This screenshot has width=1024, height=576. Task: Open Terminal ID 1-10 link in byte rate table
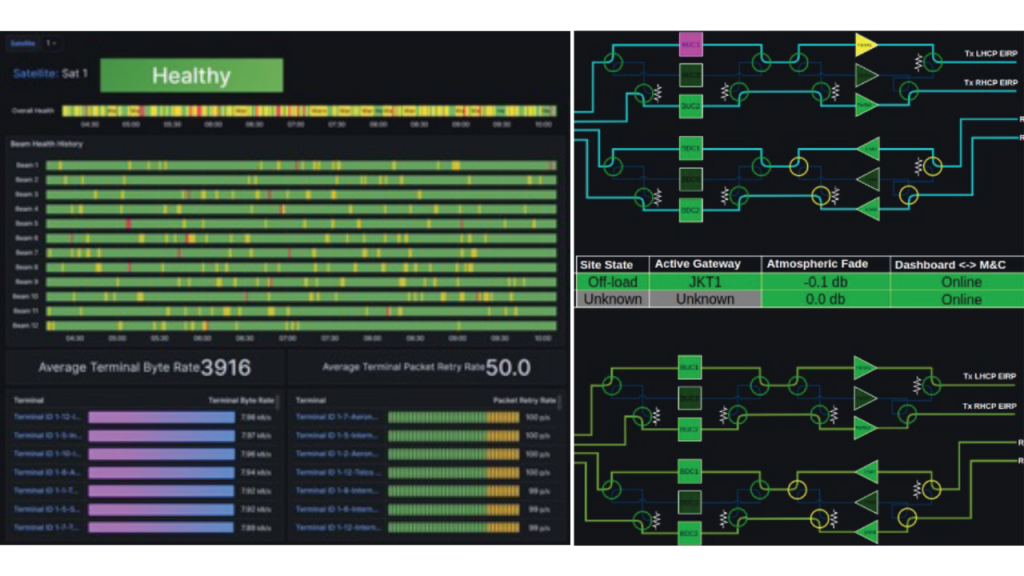(x=47, y=453)
